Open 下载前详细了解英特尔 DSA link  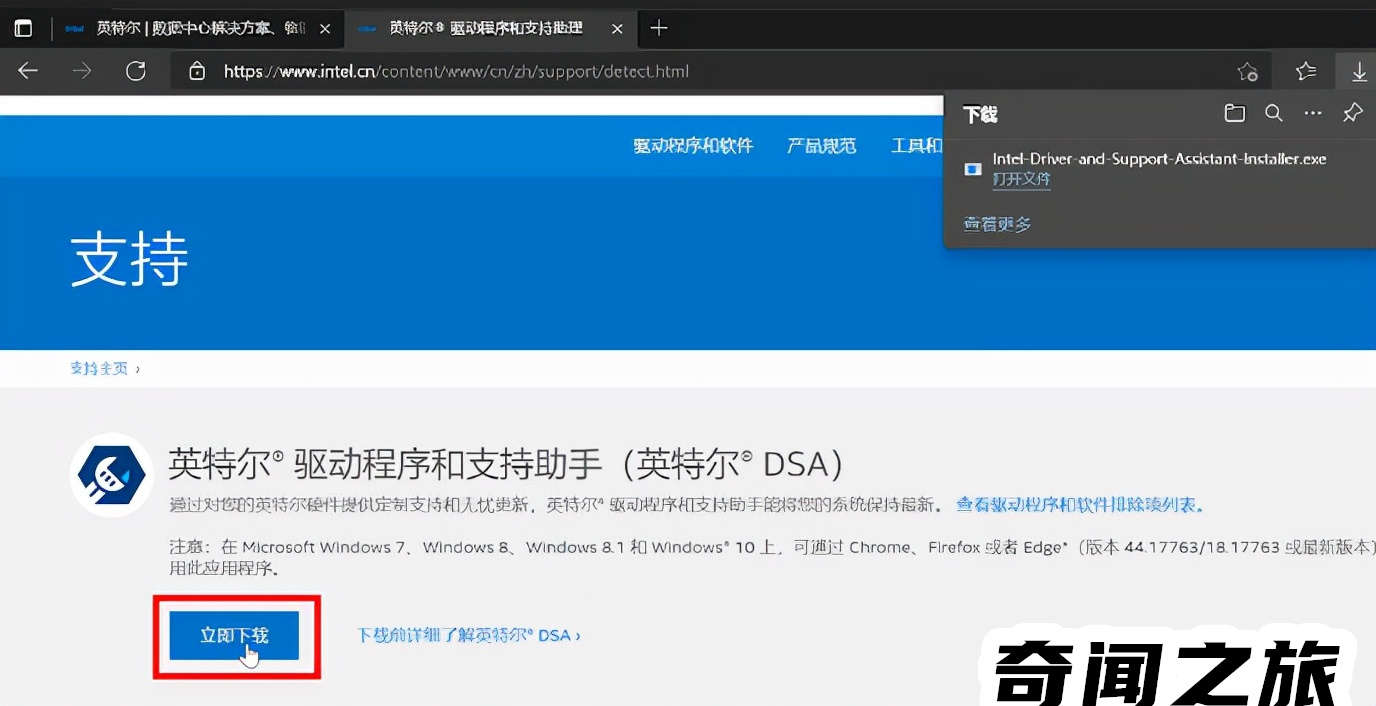pos(469,635)
